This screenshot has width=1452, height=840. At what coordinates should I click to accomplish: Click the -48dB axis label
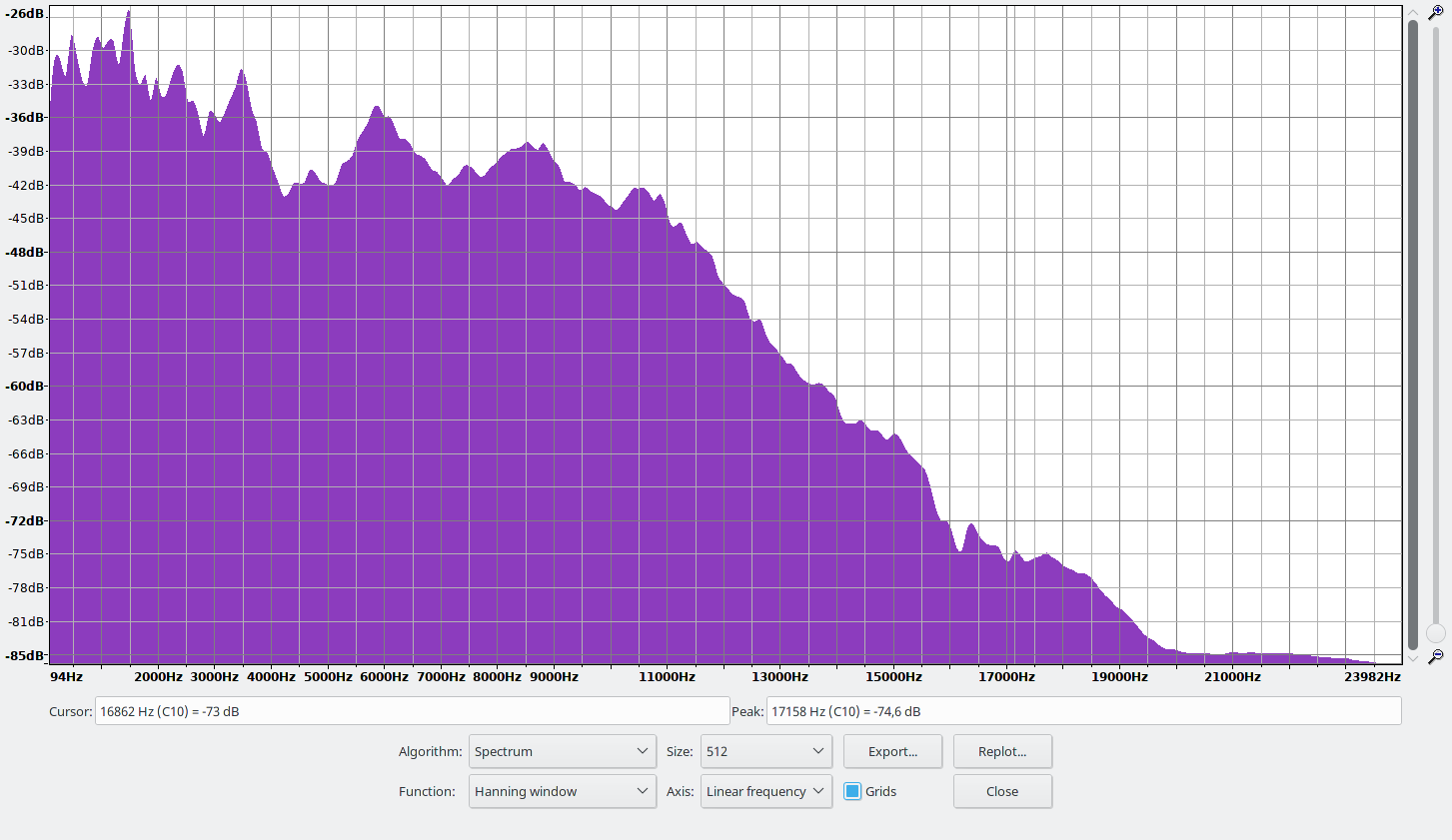[x=25, y=252]
